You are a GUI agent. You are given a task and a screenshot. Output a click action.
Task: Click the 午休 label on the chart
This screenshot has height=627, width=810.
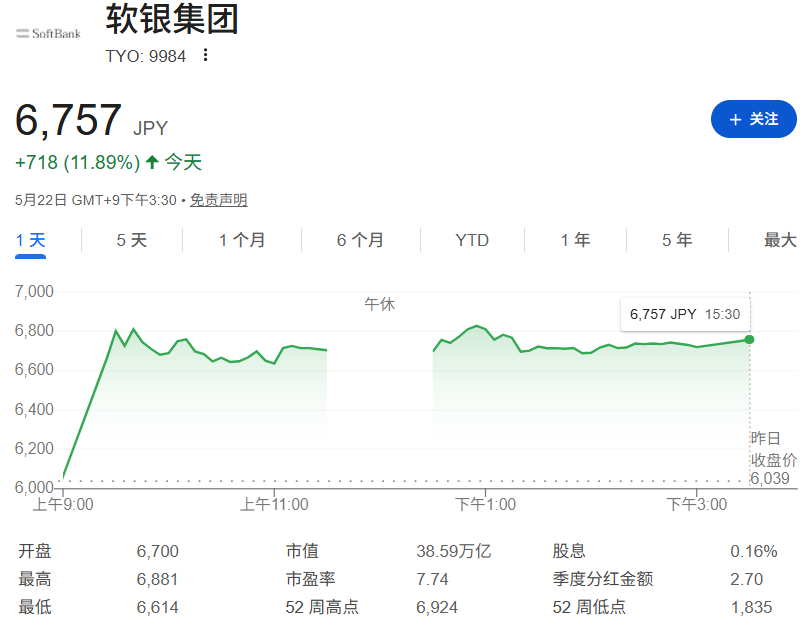pyautogui.click(x=380, y=304)
